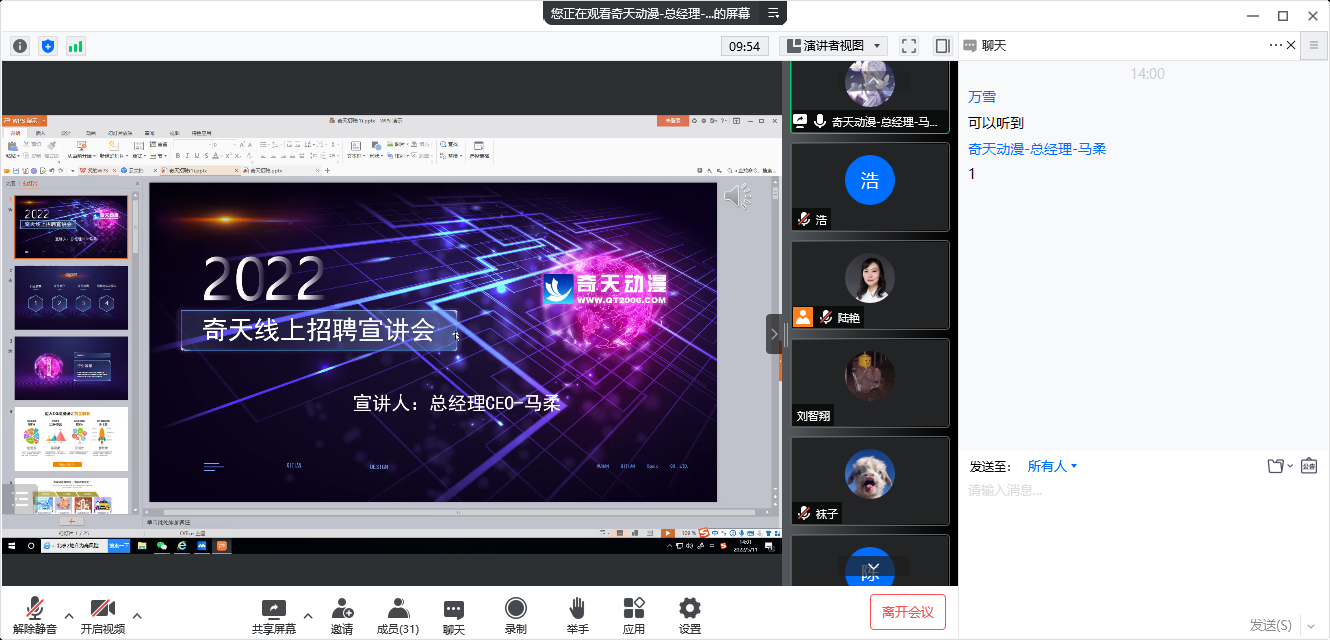Select 浩 participant video tile
This screenshot has width=1330, height=640.
coord(870,187)
